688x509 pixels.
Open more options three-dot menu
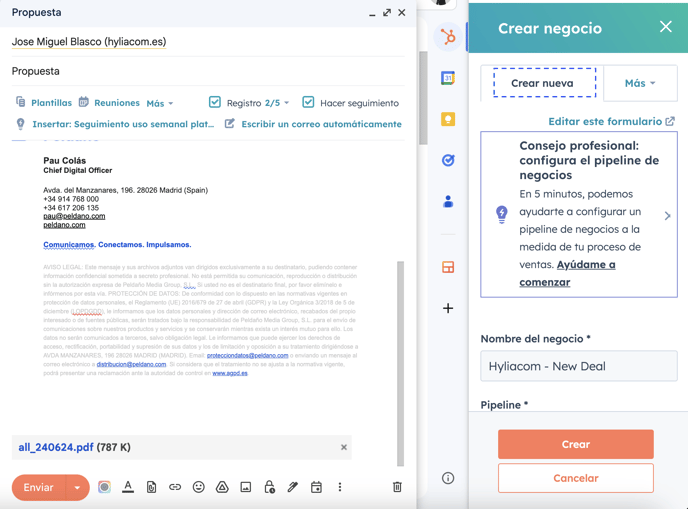(340, 487)
